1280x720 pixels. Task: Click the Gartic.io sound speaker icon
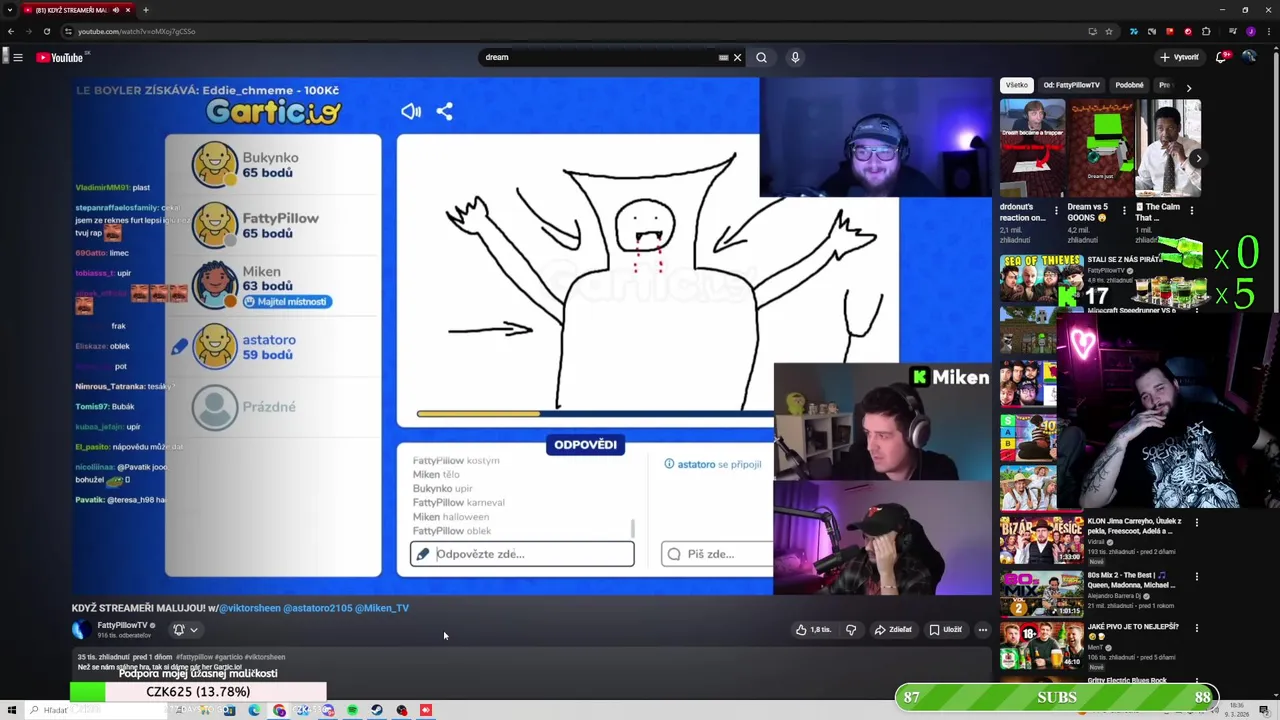411,111
